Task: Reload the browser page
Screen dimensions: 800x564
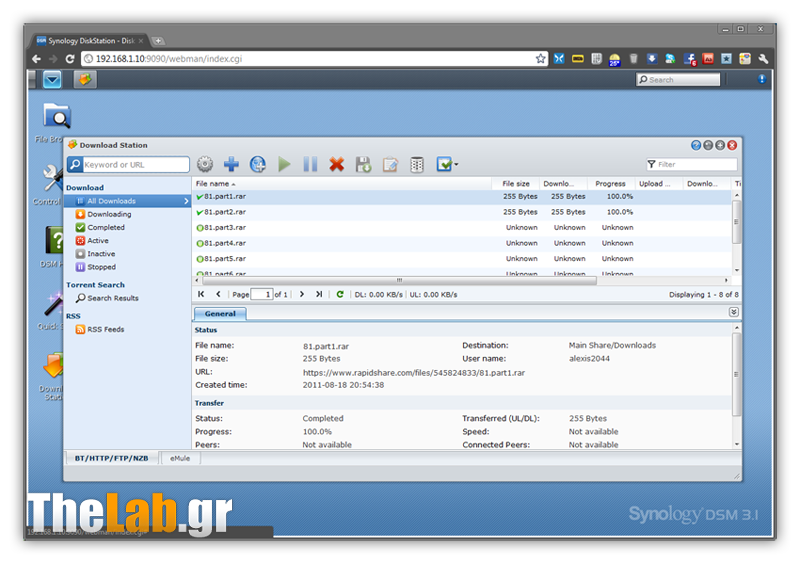Action: pyautogui.click(x=70, y=59)
